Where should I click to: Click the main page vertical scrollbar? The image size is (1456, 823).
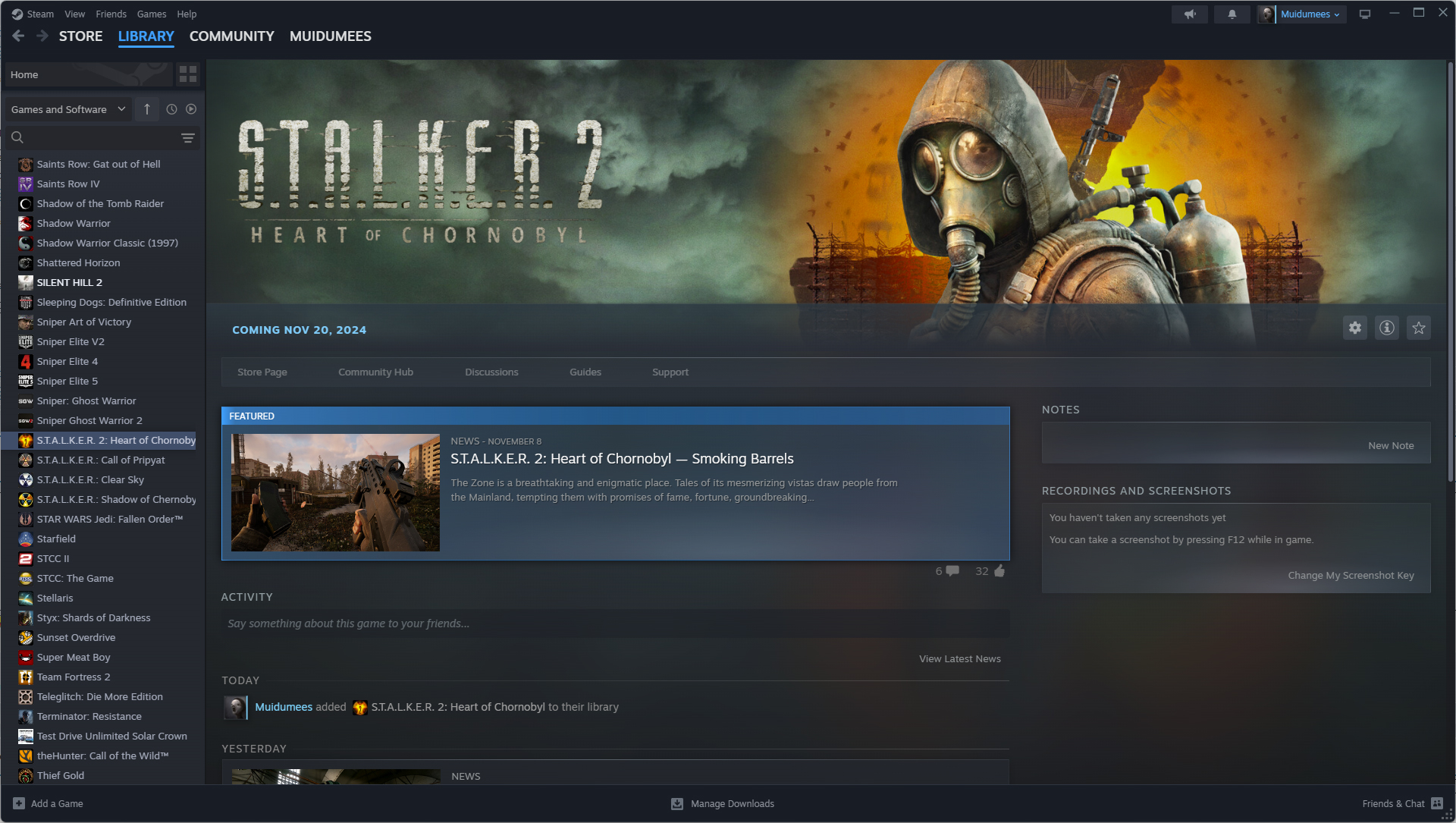(x=1451, y=273)
